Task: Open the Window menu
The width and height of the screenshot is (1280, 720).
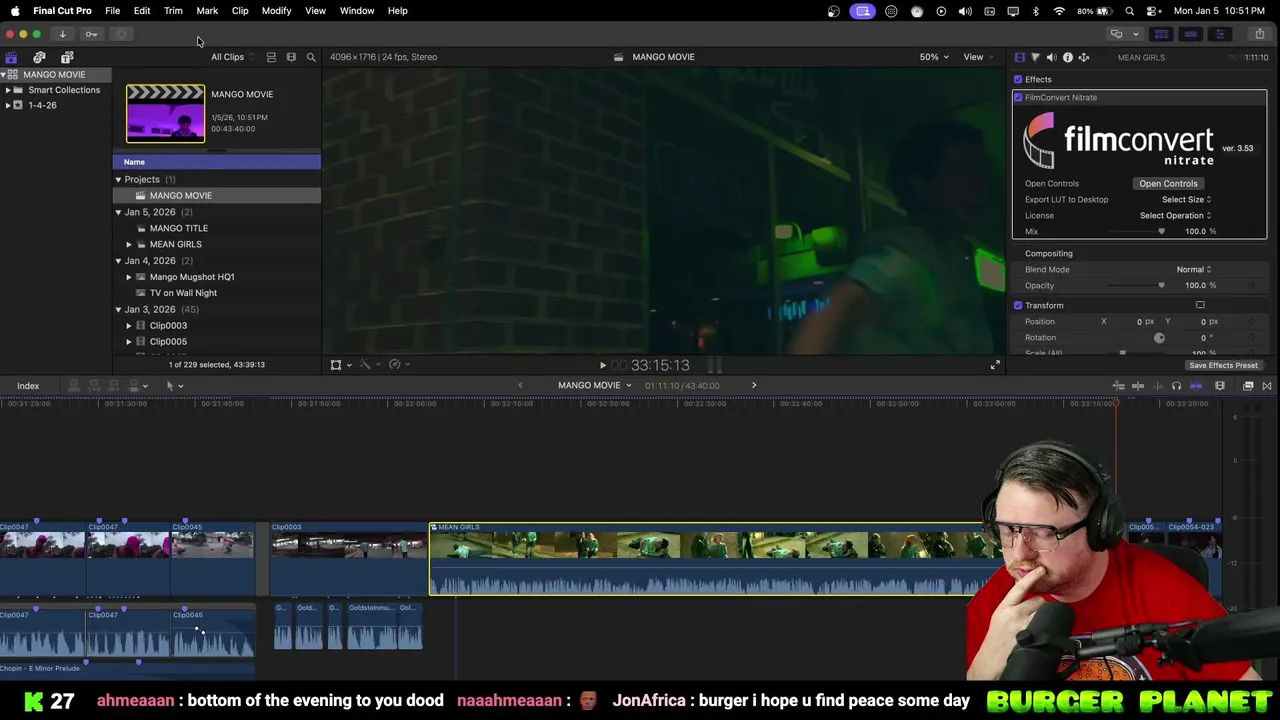Action: (x=357, y=11)
